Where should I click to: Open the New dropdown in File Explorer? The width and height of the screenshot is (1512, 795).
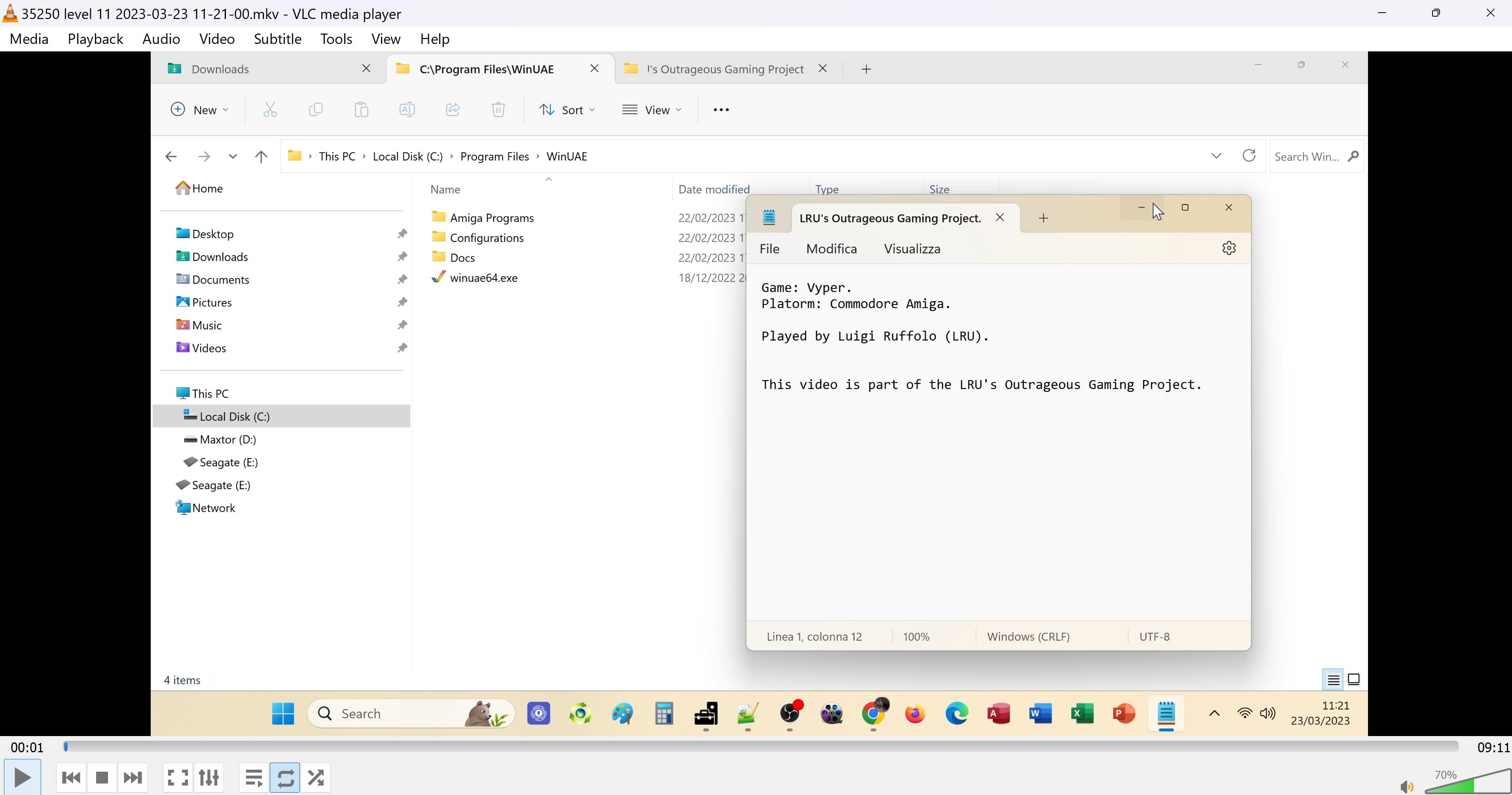199,110
